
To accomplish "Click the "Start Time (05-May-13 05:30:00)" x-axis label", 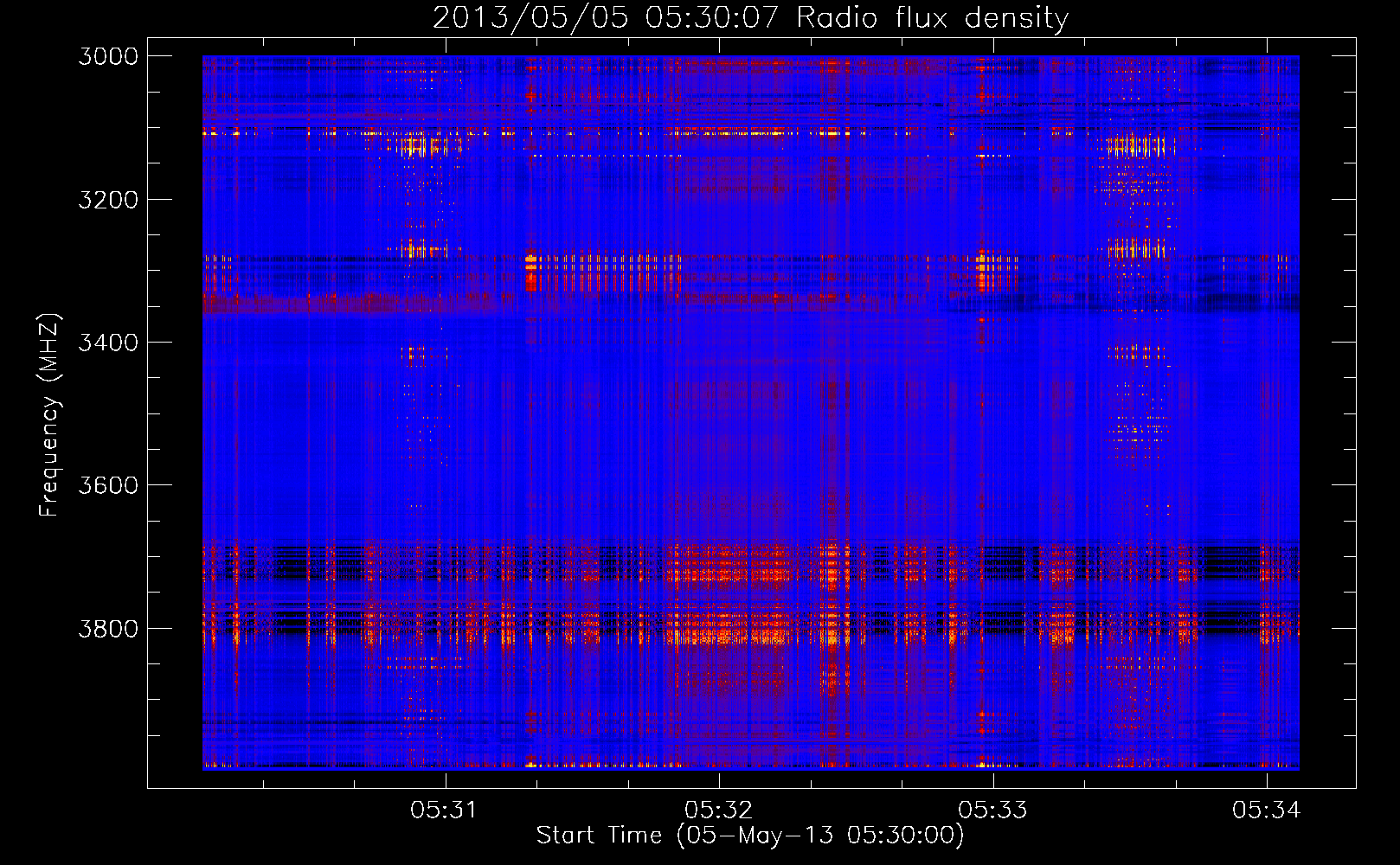I will pos(749,836).
